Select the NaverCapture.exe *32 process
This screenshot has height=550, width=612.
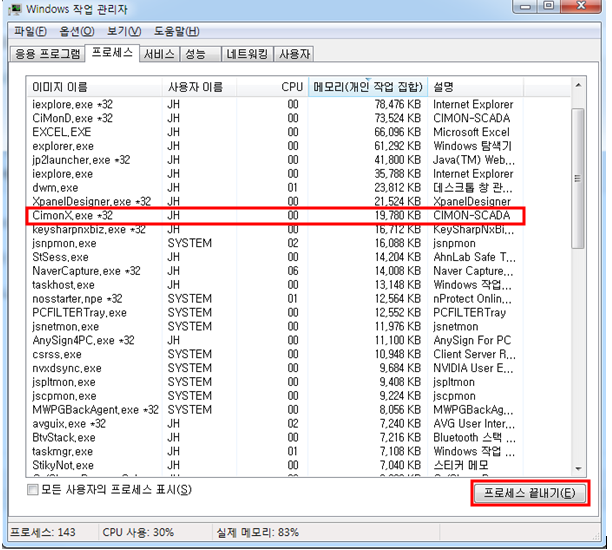click(x=275, y=271)
